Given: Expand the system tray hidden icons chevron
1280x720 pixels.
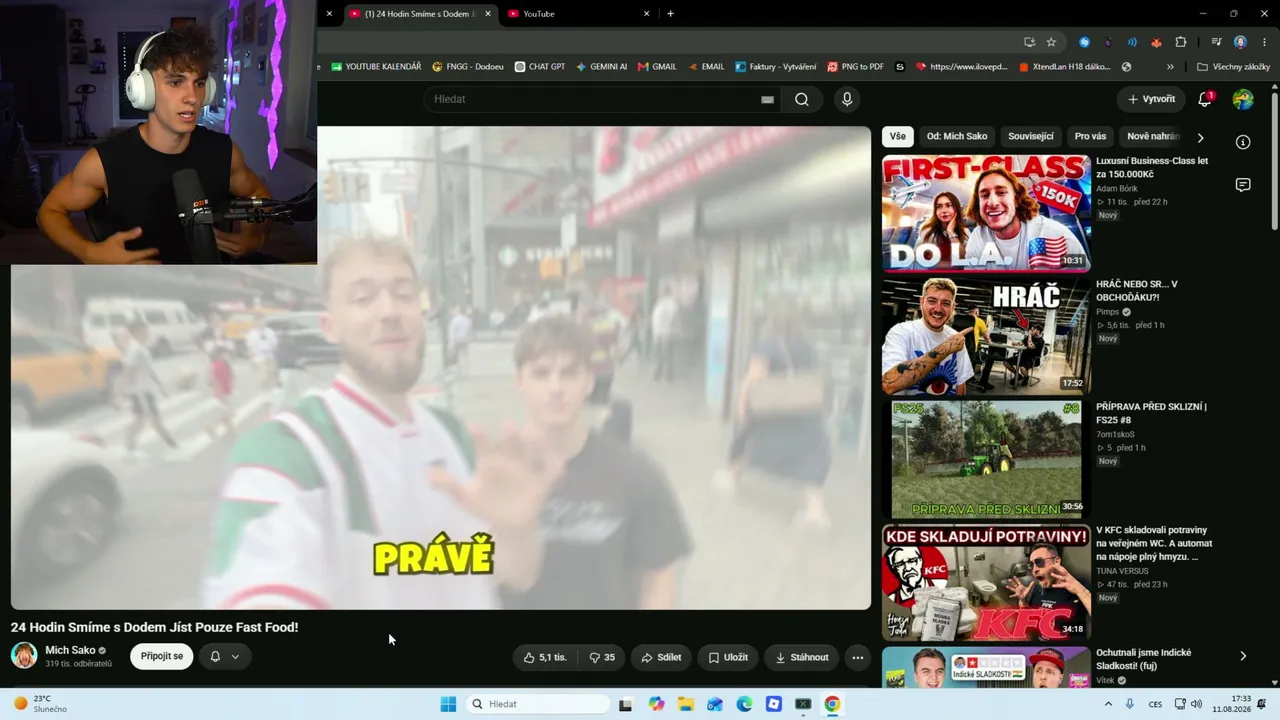Looking at the screenshot, I should click(x=1107, y=704).
